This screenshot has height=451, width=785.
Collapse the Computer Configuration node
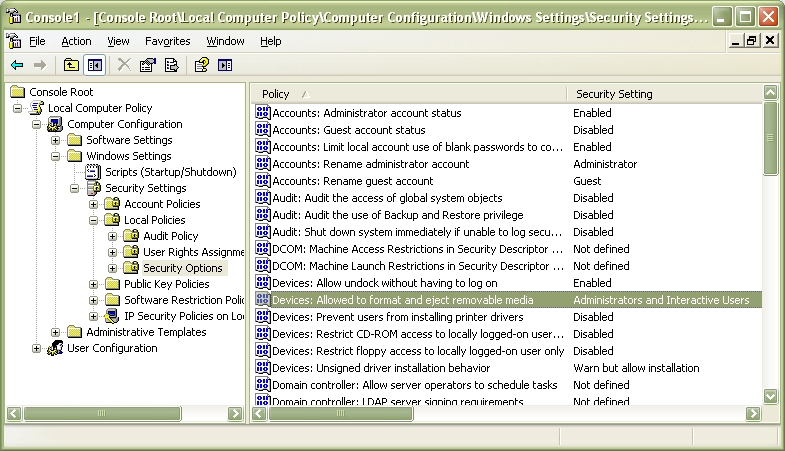click(x=37, y=124)
